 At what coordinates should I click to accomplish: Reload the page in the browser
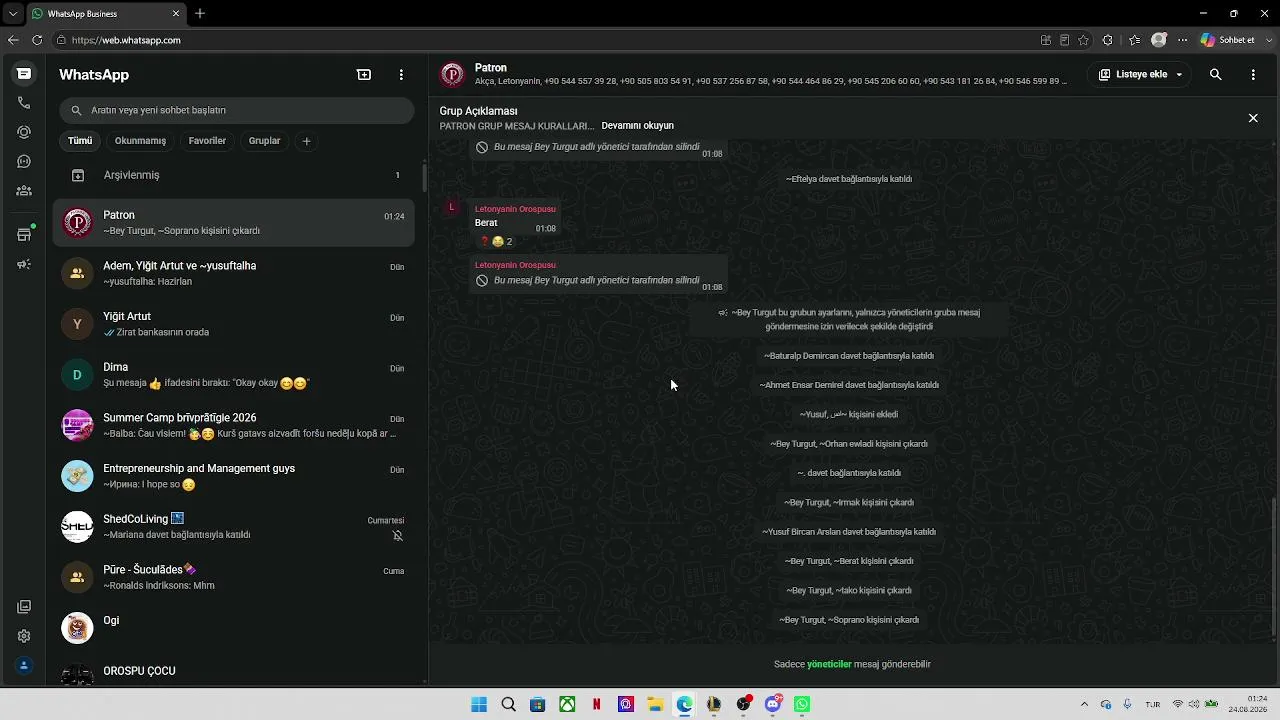point(37,40)
